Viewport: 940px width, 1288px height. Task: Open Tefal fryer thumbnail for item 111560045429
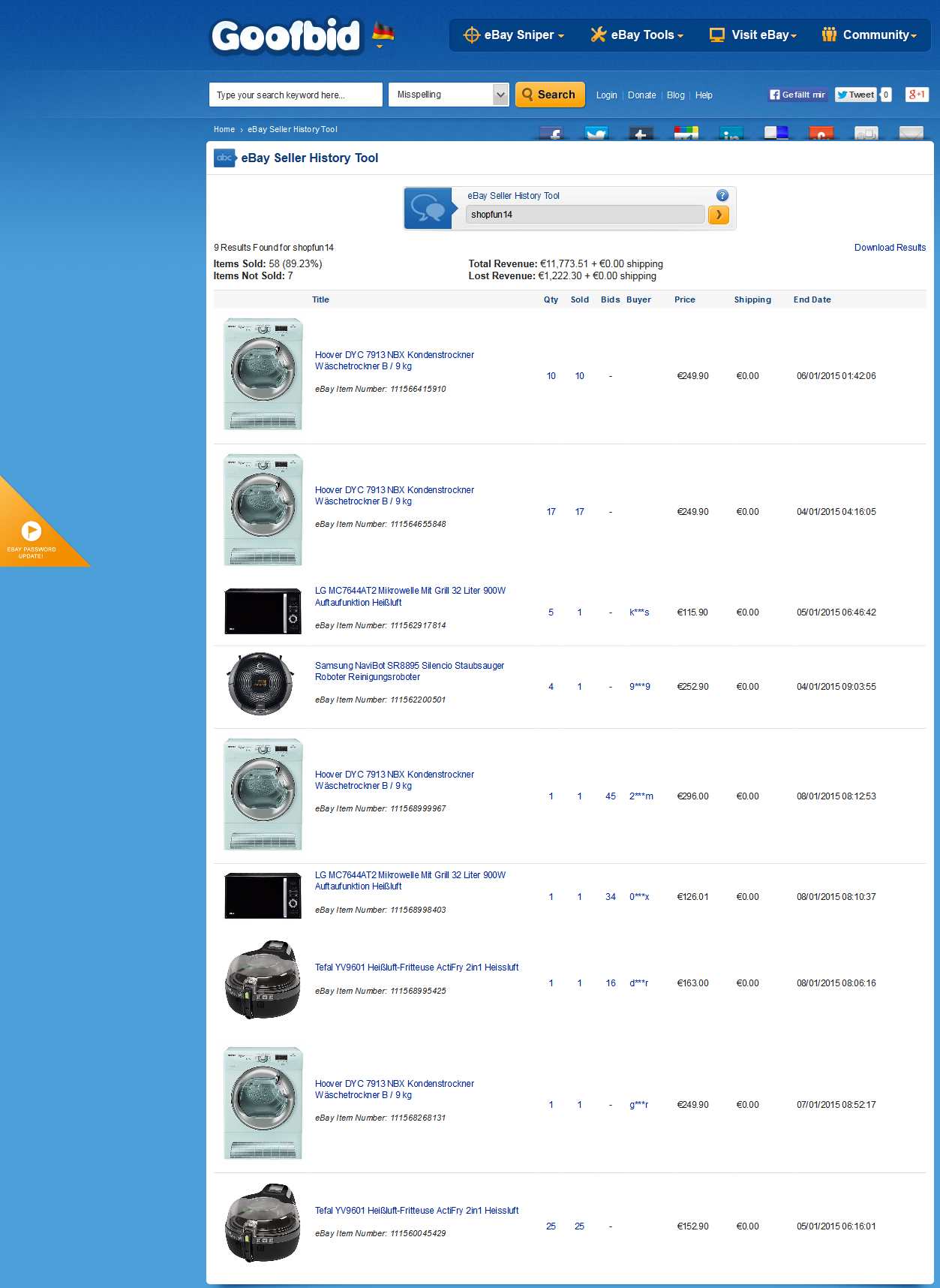[x=263, y=1223]
